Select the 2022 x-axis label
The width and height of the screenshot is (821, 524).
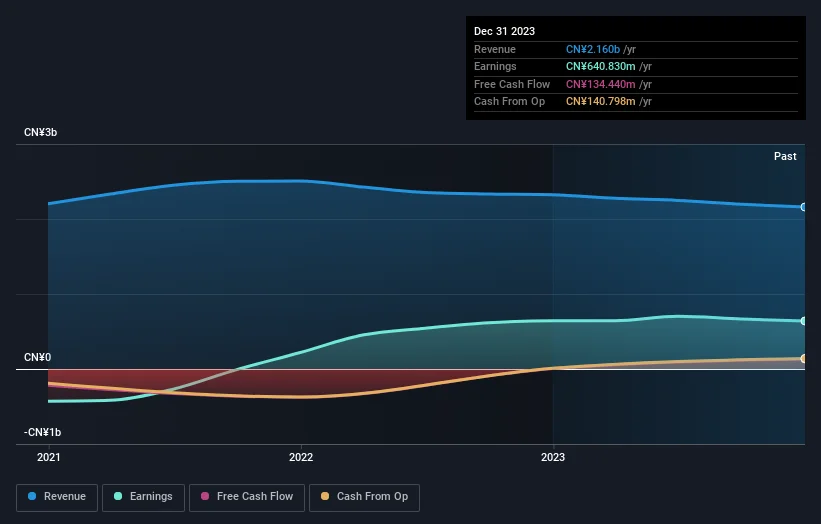[x=300, y=458]
